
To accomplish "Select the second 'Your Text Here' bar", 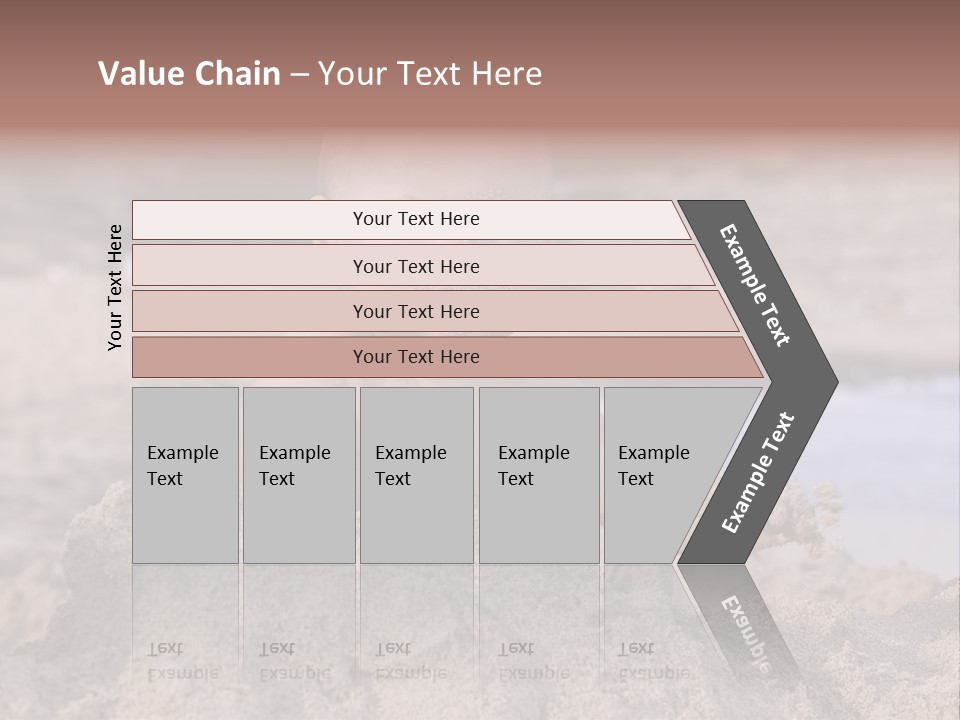I will click(x=416, y=266).
